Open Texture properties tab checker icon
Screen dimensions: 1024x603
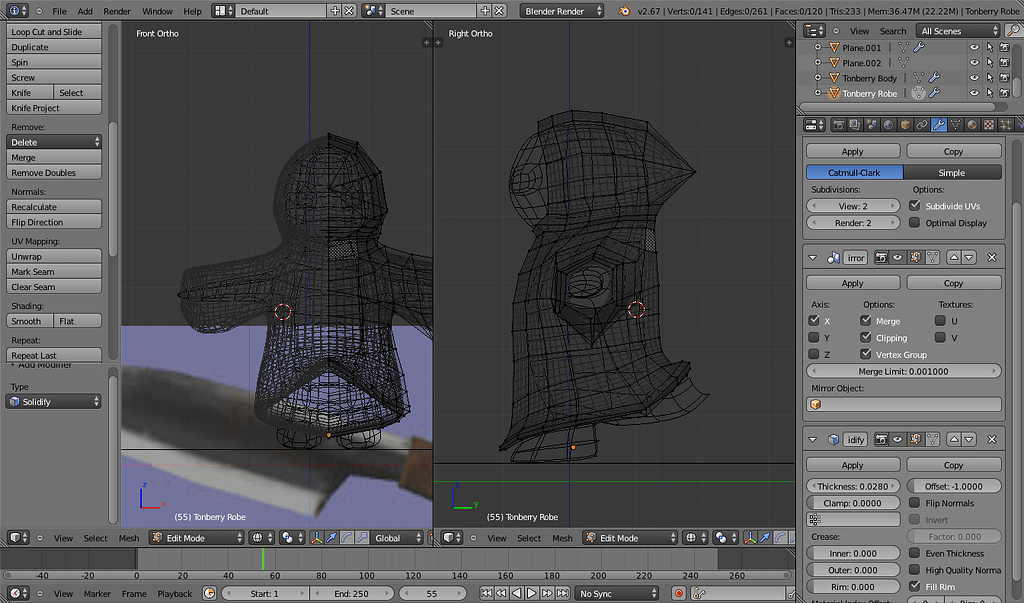pyautogui.click(x=989, y=125)
